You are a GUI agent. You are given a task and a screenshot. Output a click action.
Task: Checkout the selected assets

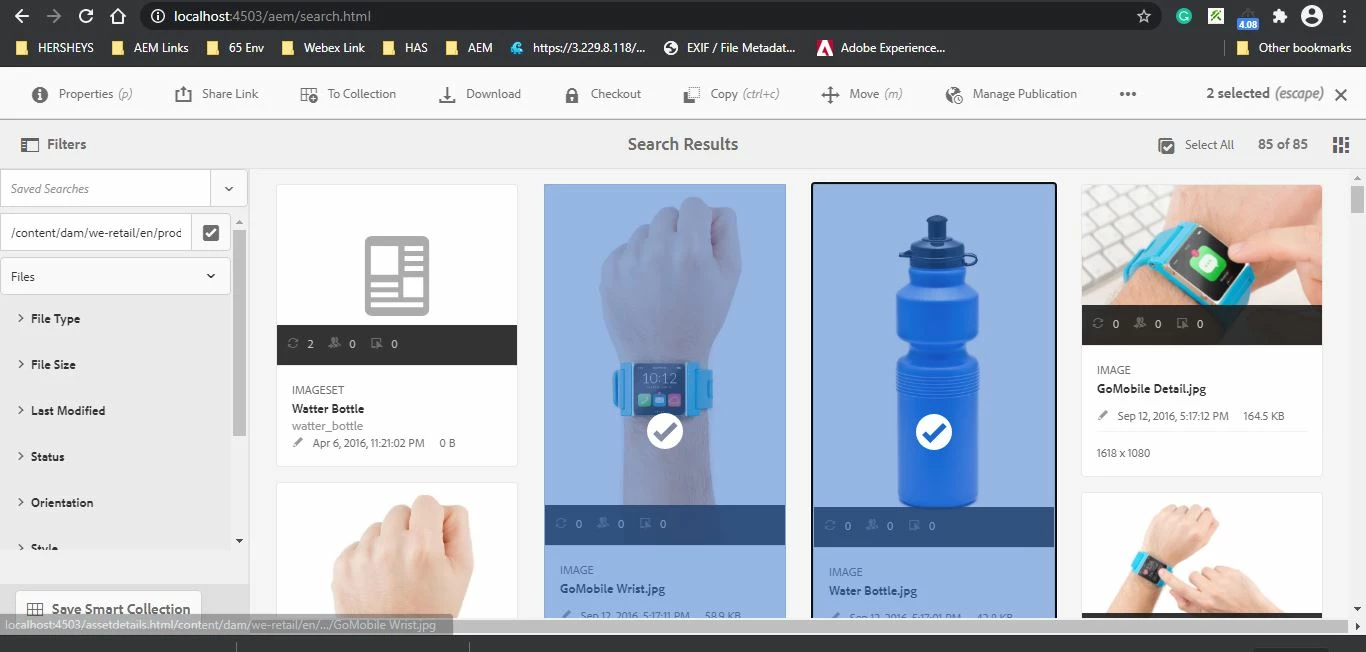pos(602,94)
